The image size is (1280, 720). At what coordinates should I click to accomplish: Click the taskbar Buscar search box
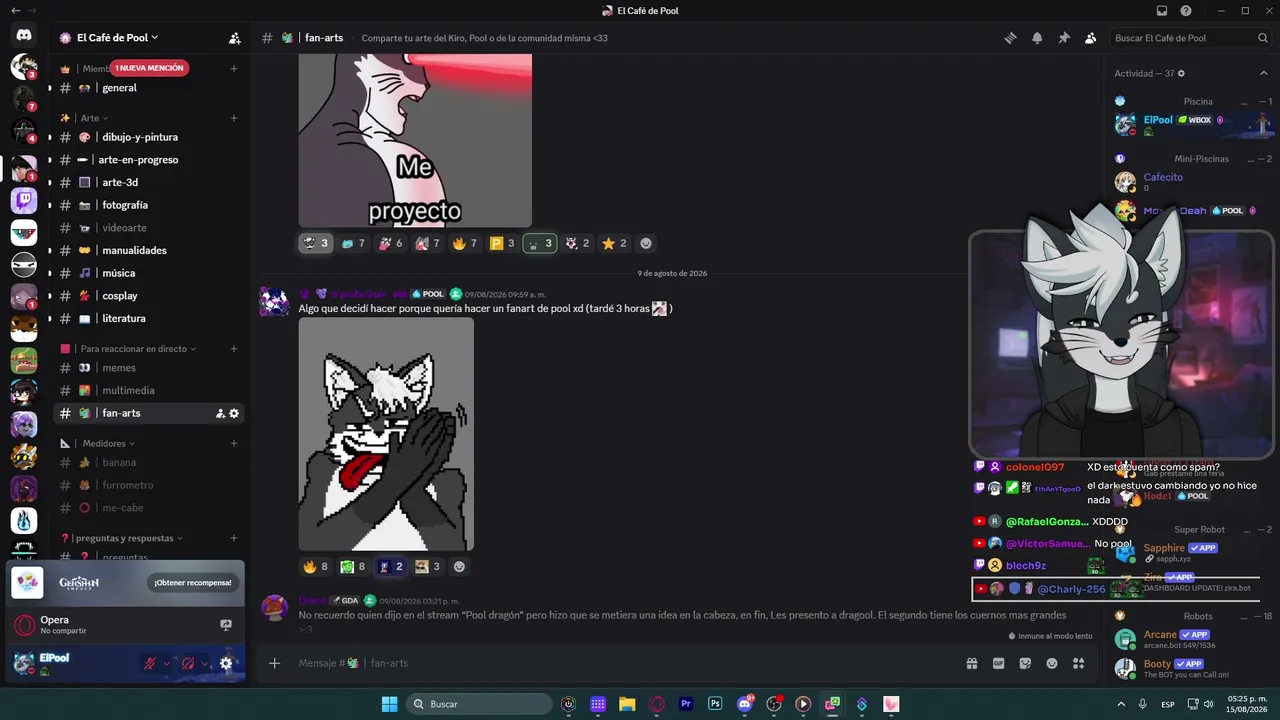(x=479, y=704)
